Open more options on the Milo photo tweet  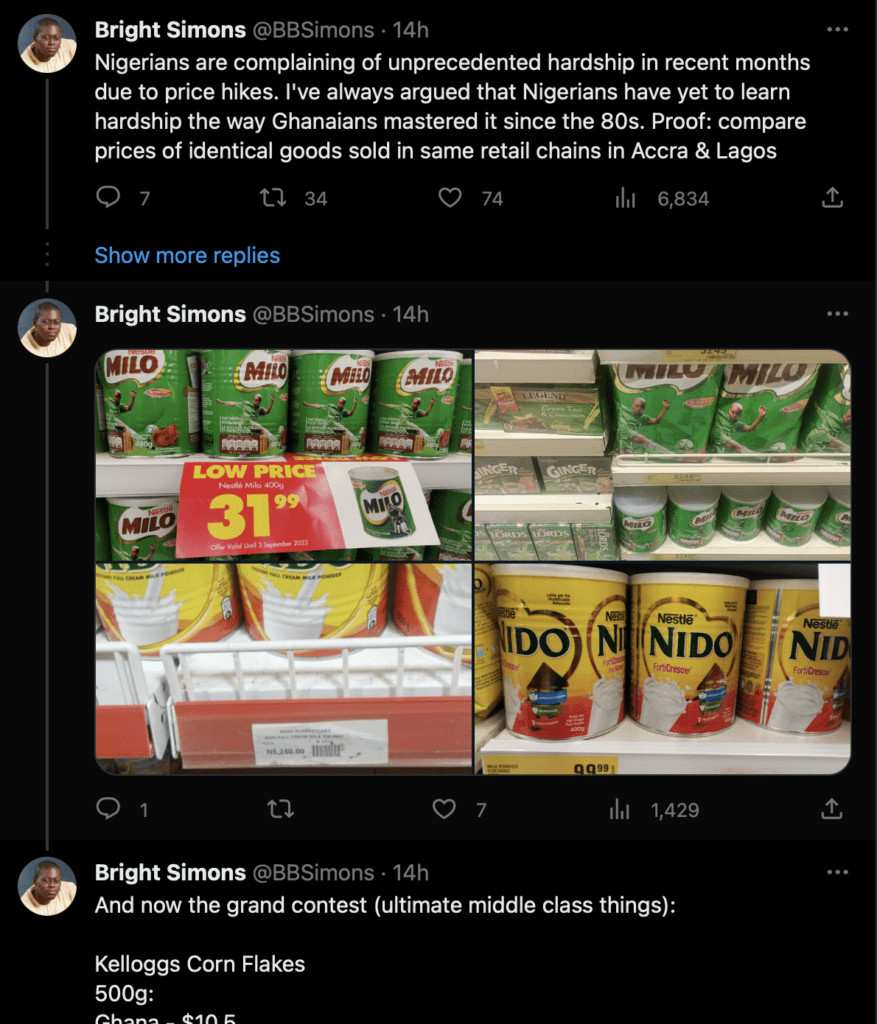[838, 314]
